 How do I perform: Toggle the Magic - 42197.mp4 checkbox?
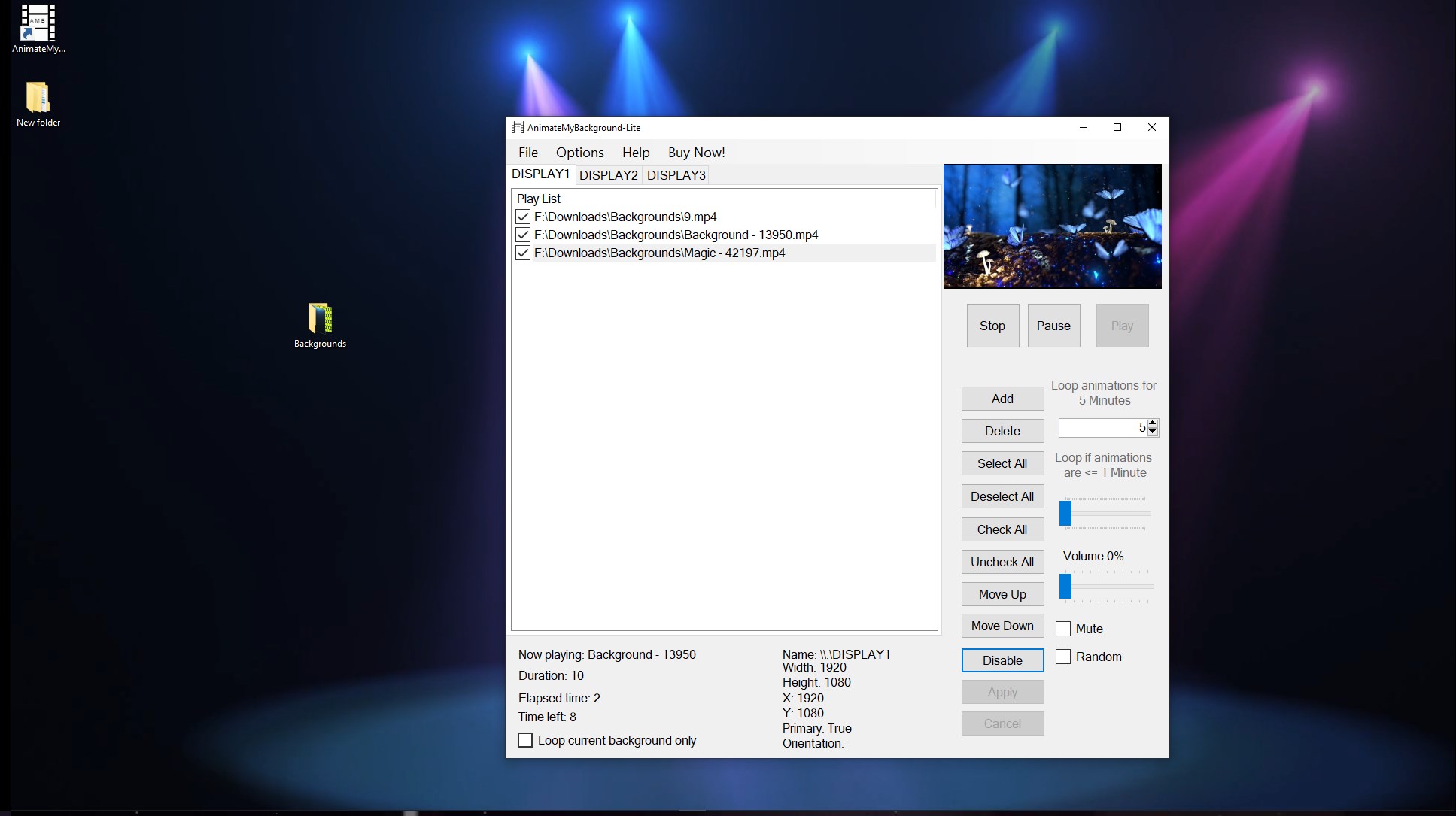523,253
